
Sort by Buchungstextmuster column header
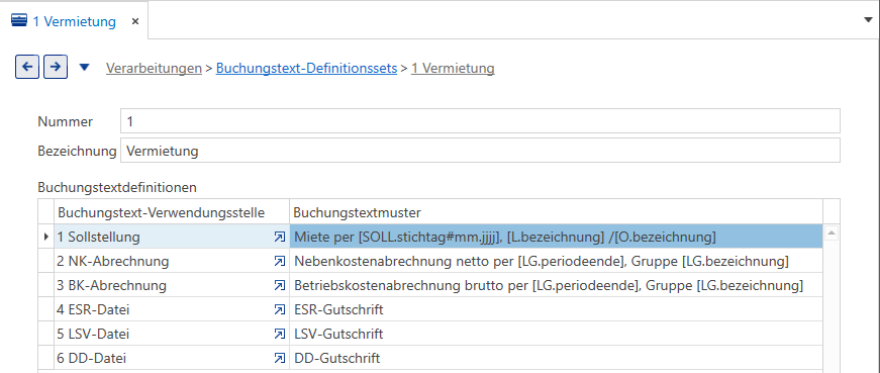556,213
